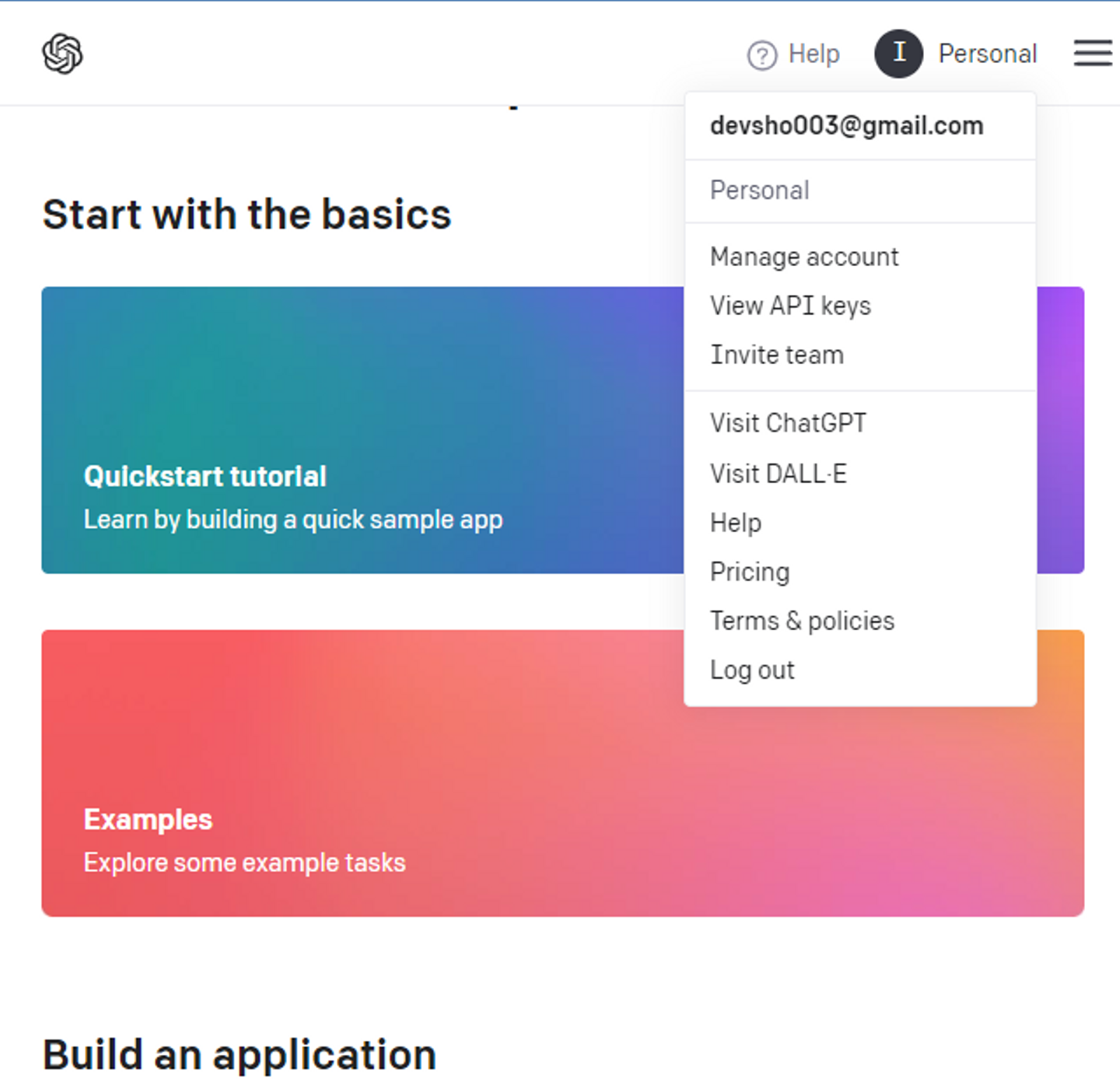Select Terms & policies menu item
The height and width of the screenshot is (1089, 1120).
click(802, 621)
